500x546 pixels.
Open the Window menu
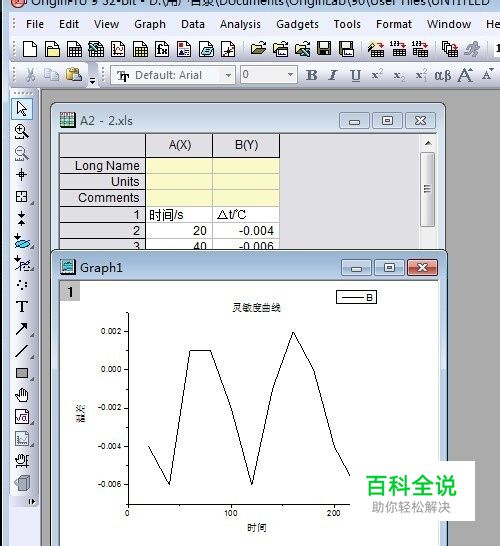click(449, 24)
